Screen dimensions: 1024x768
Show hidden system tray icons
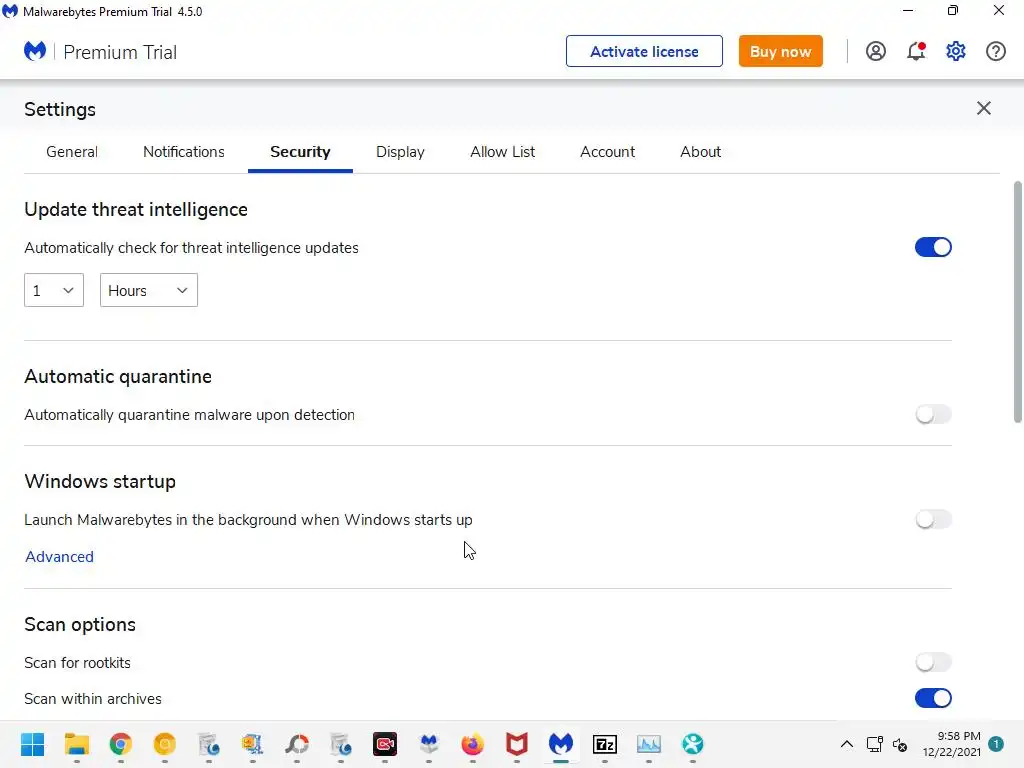pos(846,744)
